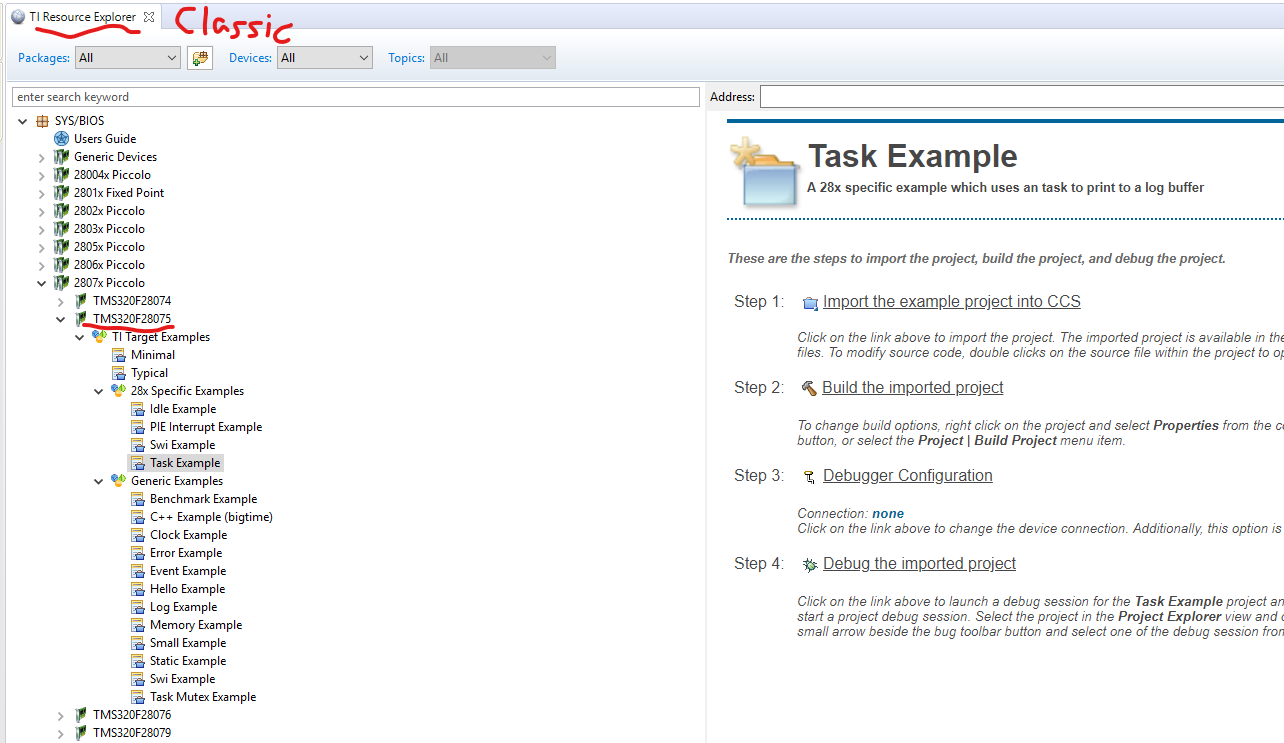Image resolution: width=1284 pixels, height=743 pixels.
Task: Click the Minimal example project icon
Action: [119, 355]
